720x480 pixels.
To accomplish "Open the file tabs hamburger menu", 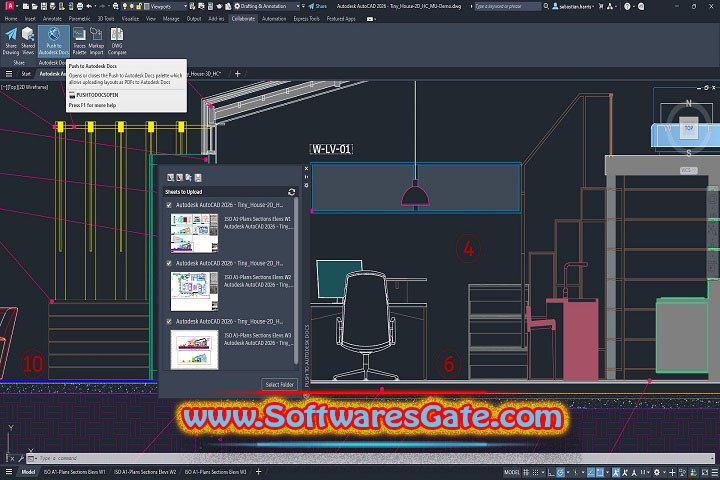I will tap(9, 73).
